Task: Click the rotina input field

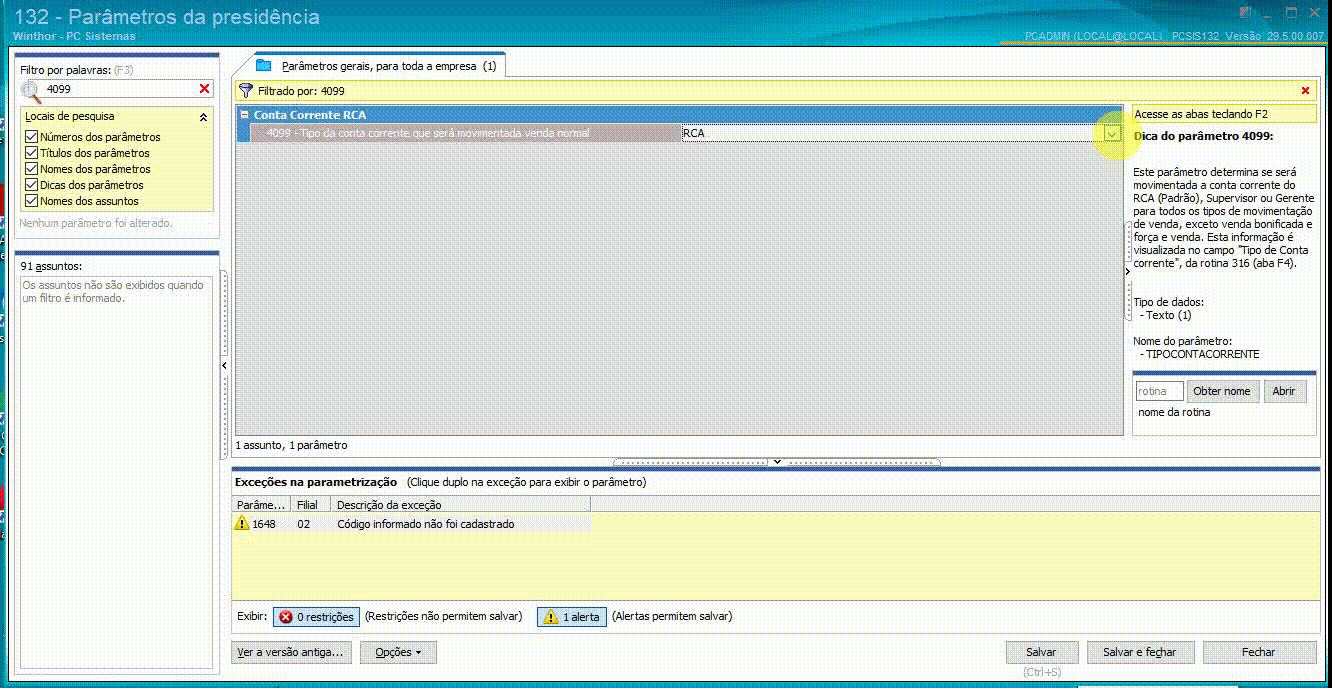Action: point(1160,391)
